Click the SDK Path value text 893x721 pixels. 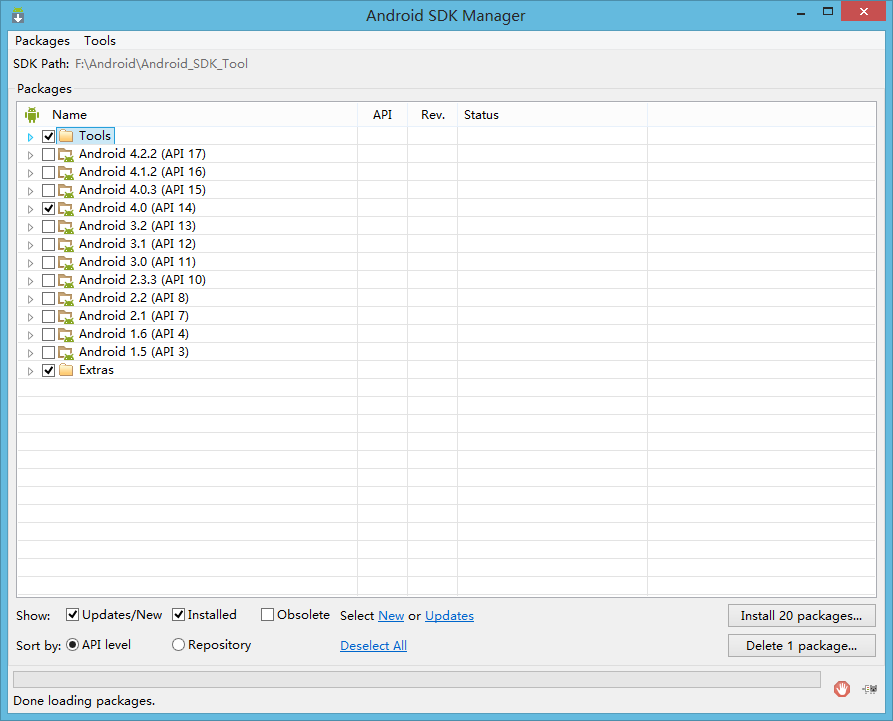tap(161, 64)
